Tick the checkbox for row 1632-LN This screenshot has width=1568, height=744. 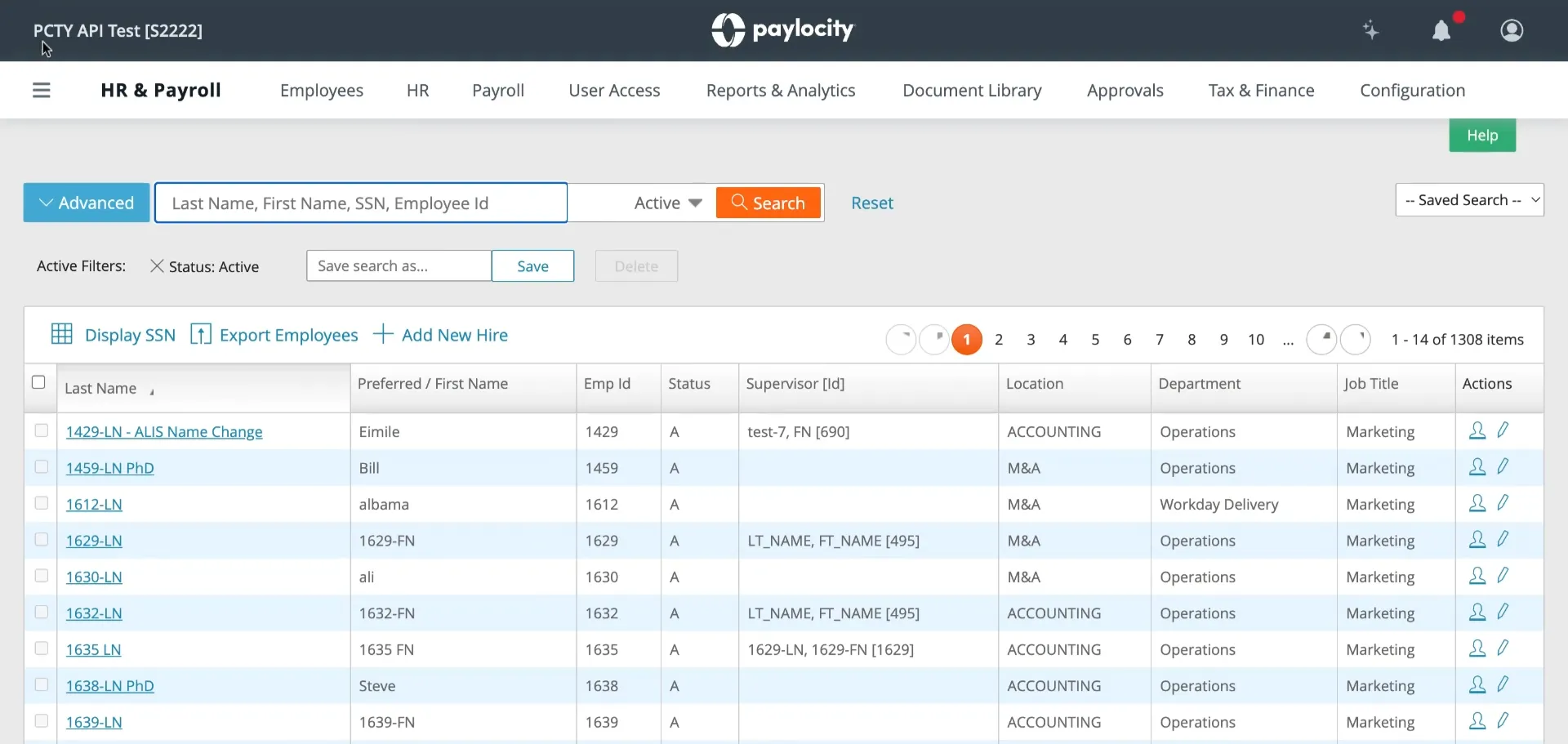(x=42, y=613)
